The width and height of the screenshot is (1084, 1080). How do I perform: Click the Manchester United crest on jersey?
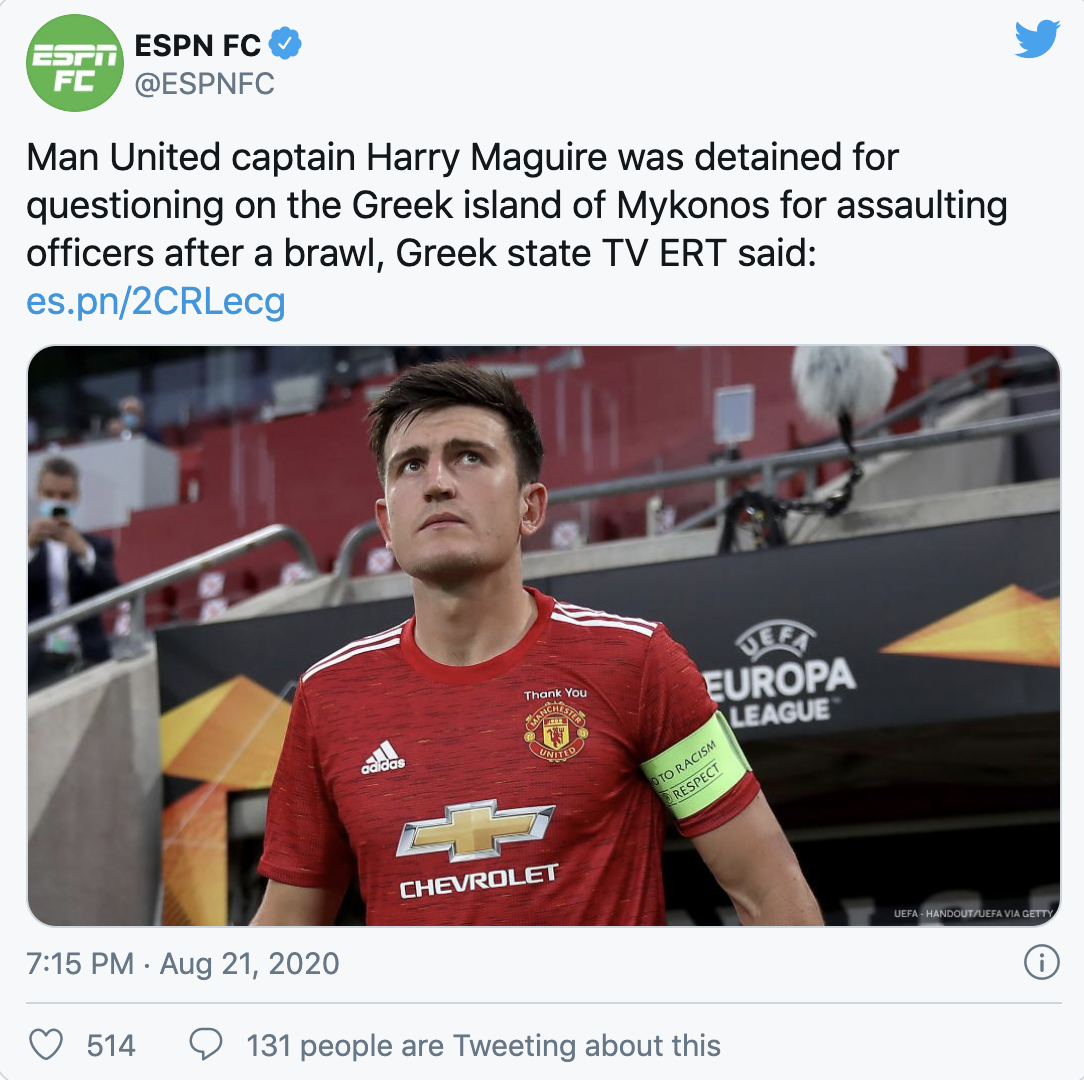pos(555,731)
